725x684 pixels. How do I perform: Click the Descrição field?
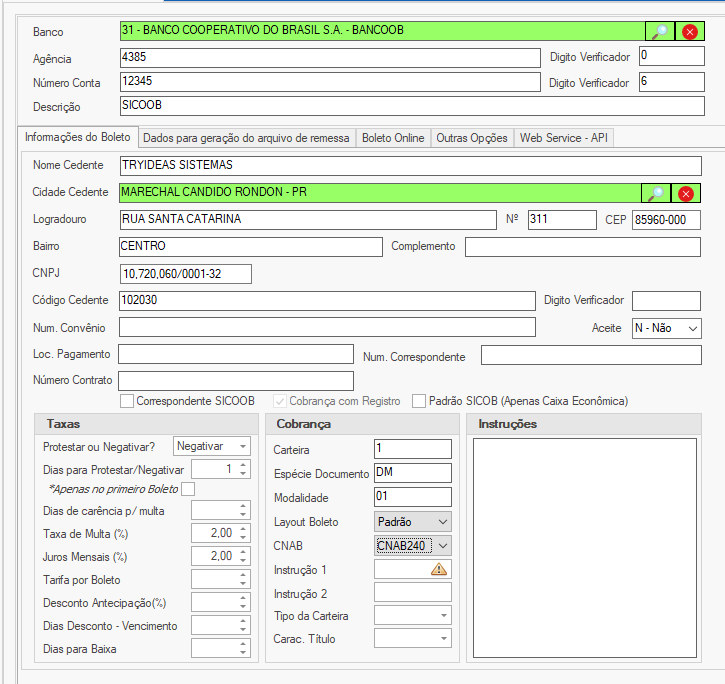point(412,106)
